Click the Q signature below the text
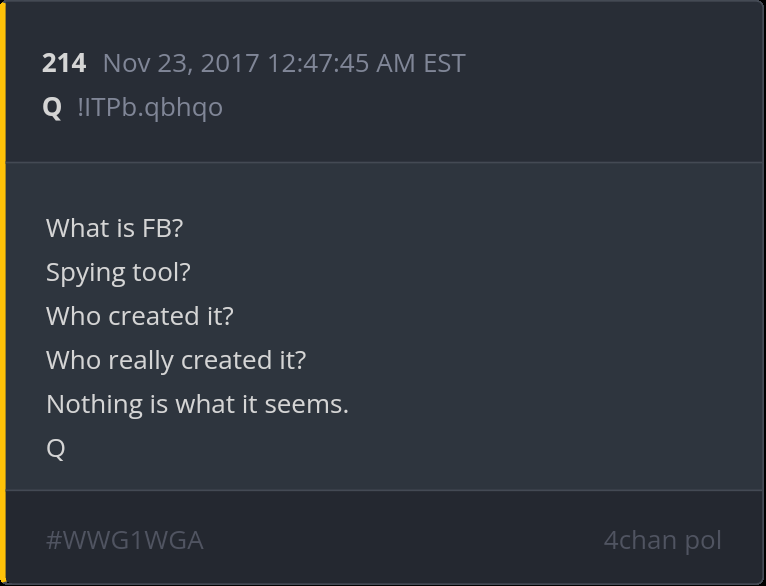Screen dimensions: 766x586 tap(55, 448)
